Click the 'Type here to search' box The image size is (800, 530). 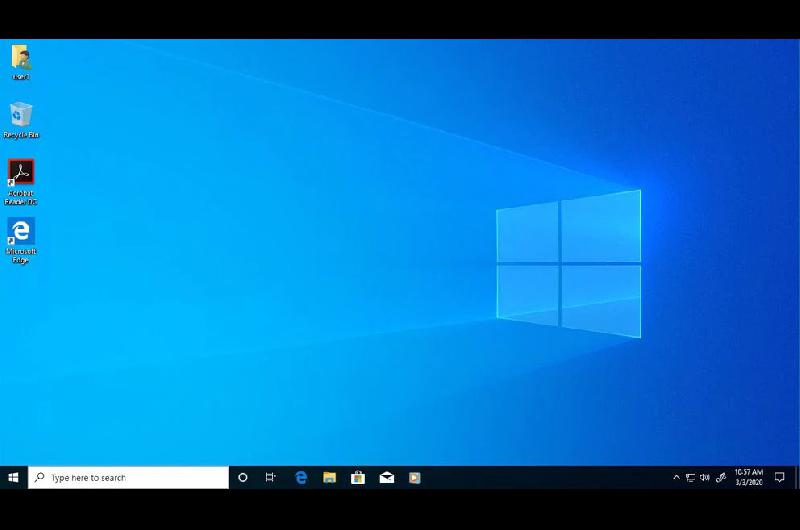coord(129,477)
